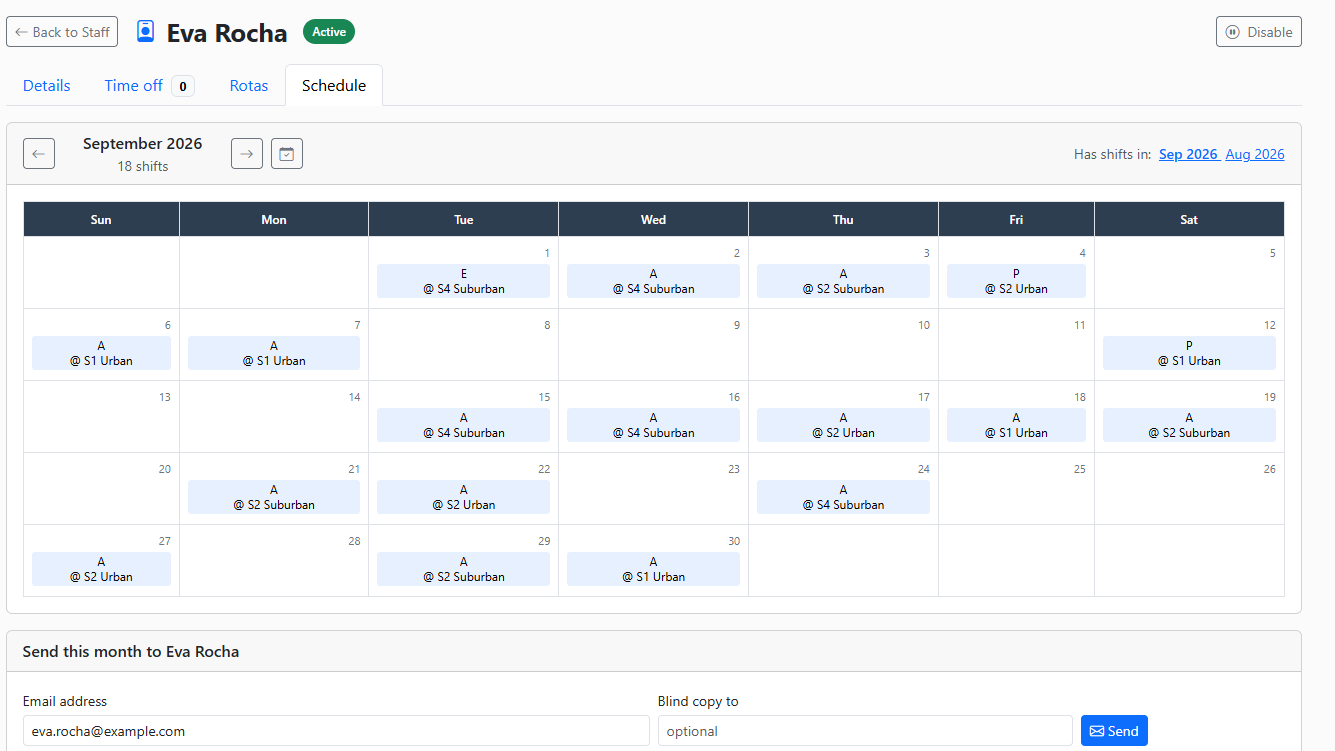
Task: Open the A shift on September 18
Action: coord(1016,425)
